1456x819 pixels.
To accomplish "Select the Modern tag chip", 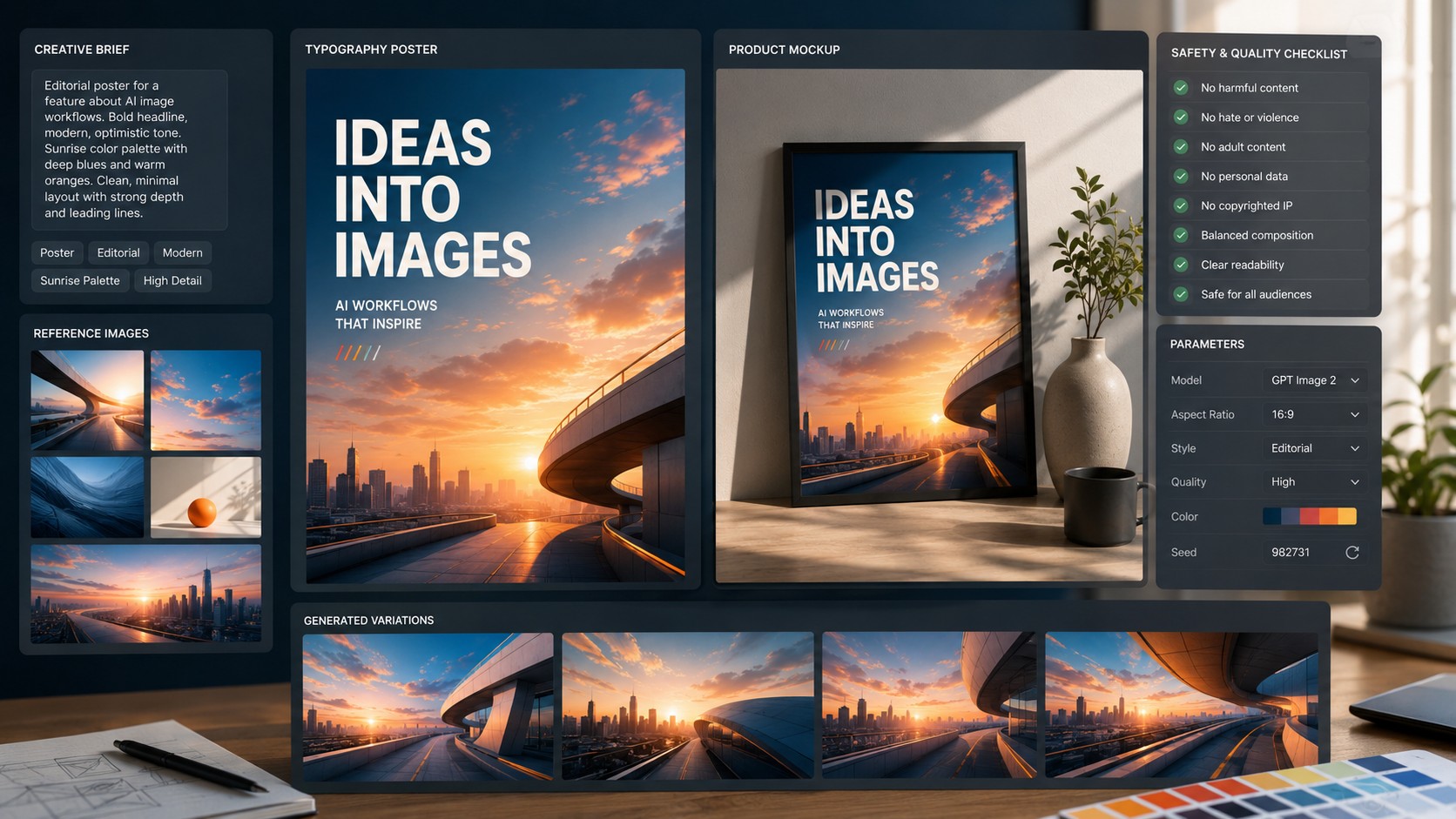I will click(x=183, y=253).
